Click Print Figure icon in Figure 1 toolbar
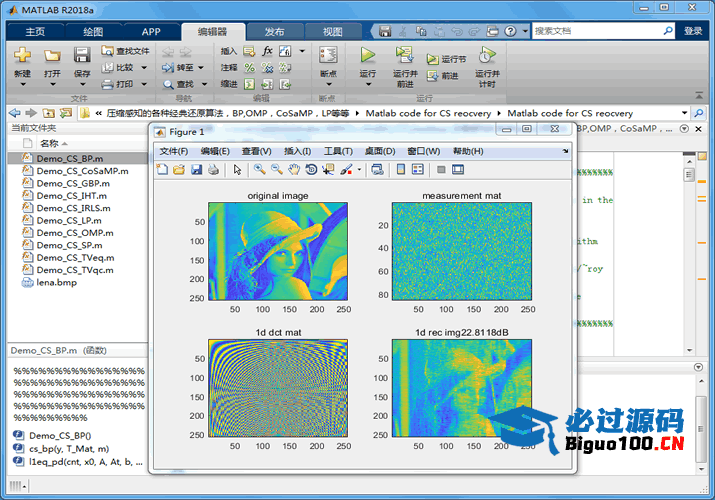The height and width of the screenshot is (500, 715). point(213,170)
